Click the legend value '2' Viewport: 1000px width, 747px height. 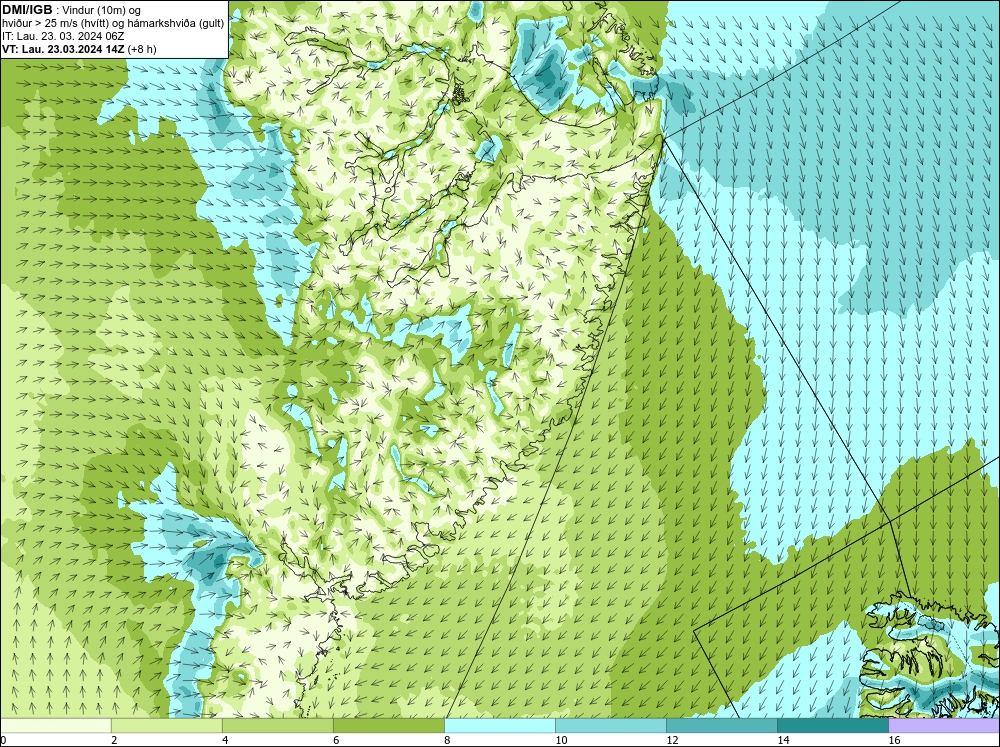114,740
